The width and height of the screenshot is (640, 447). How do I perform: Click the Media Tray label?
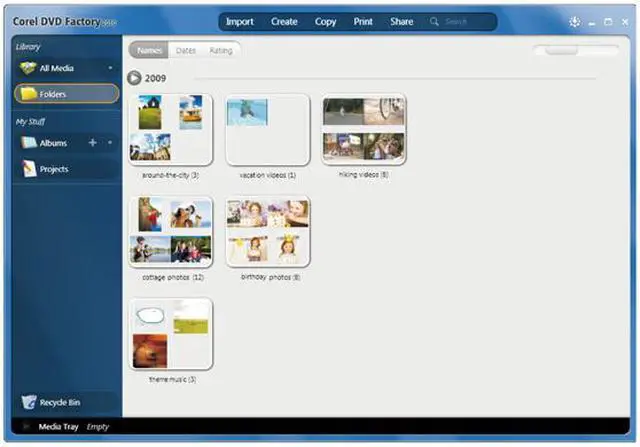click(58, 427)
